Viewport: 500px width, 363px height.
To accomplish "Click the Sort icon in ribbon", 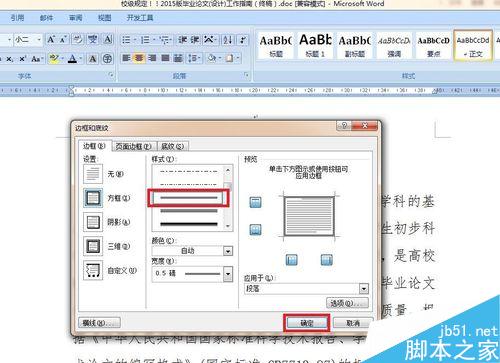I will (228, 40).
